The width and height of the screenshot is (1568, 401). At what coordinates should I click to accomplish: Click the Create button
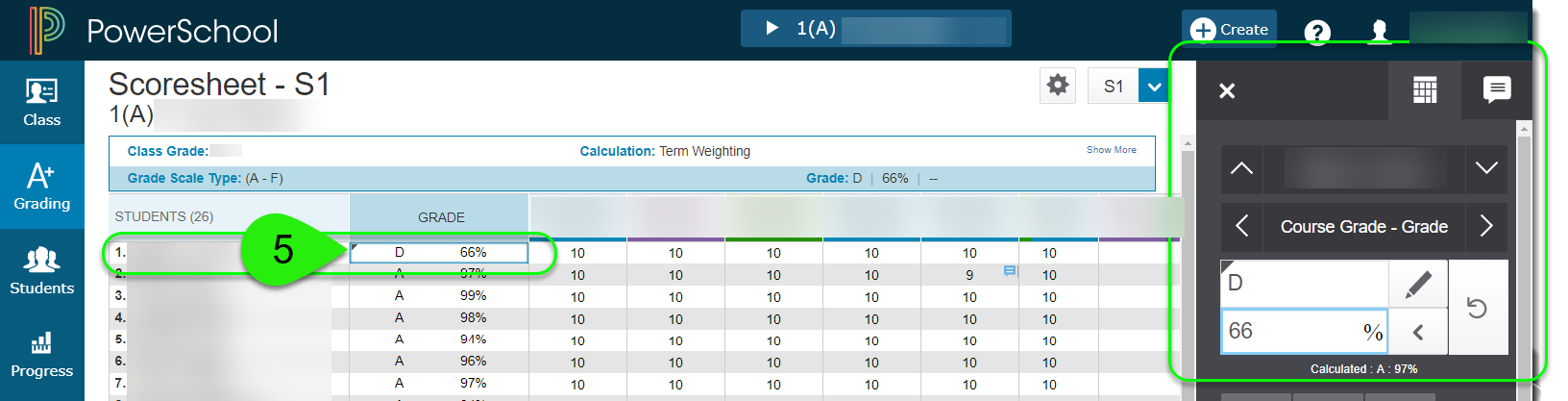[1229, 30]
